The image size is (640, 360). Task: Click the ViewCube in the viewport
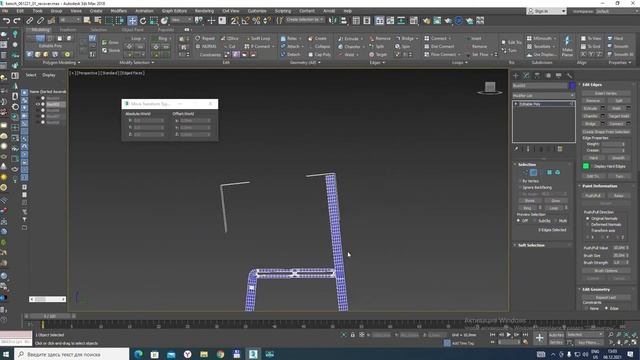point(490,88)
